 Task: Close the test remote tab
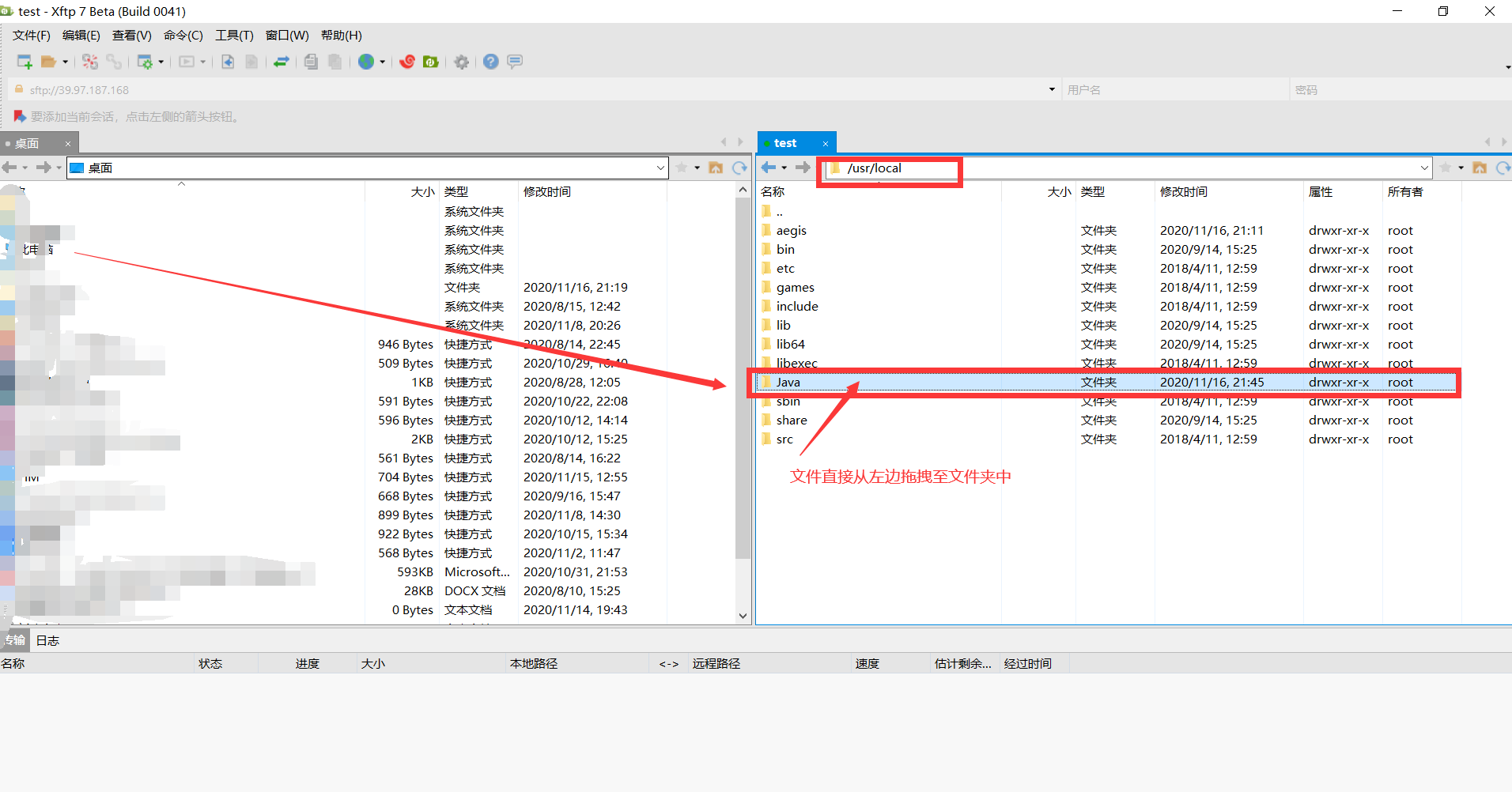(x=826, y=144)
